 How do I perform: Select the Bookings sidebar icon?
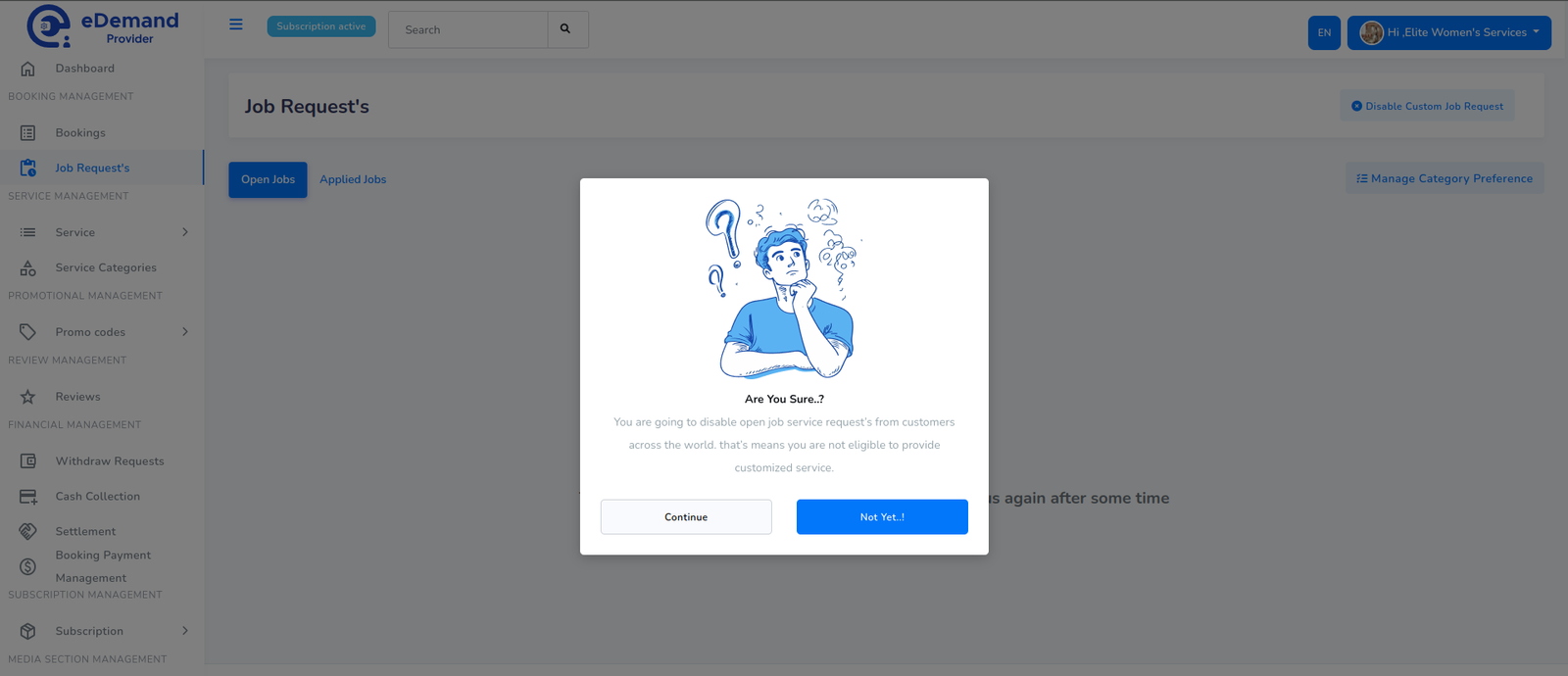pyautogui.click(x=25, y=132)
